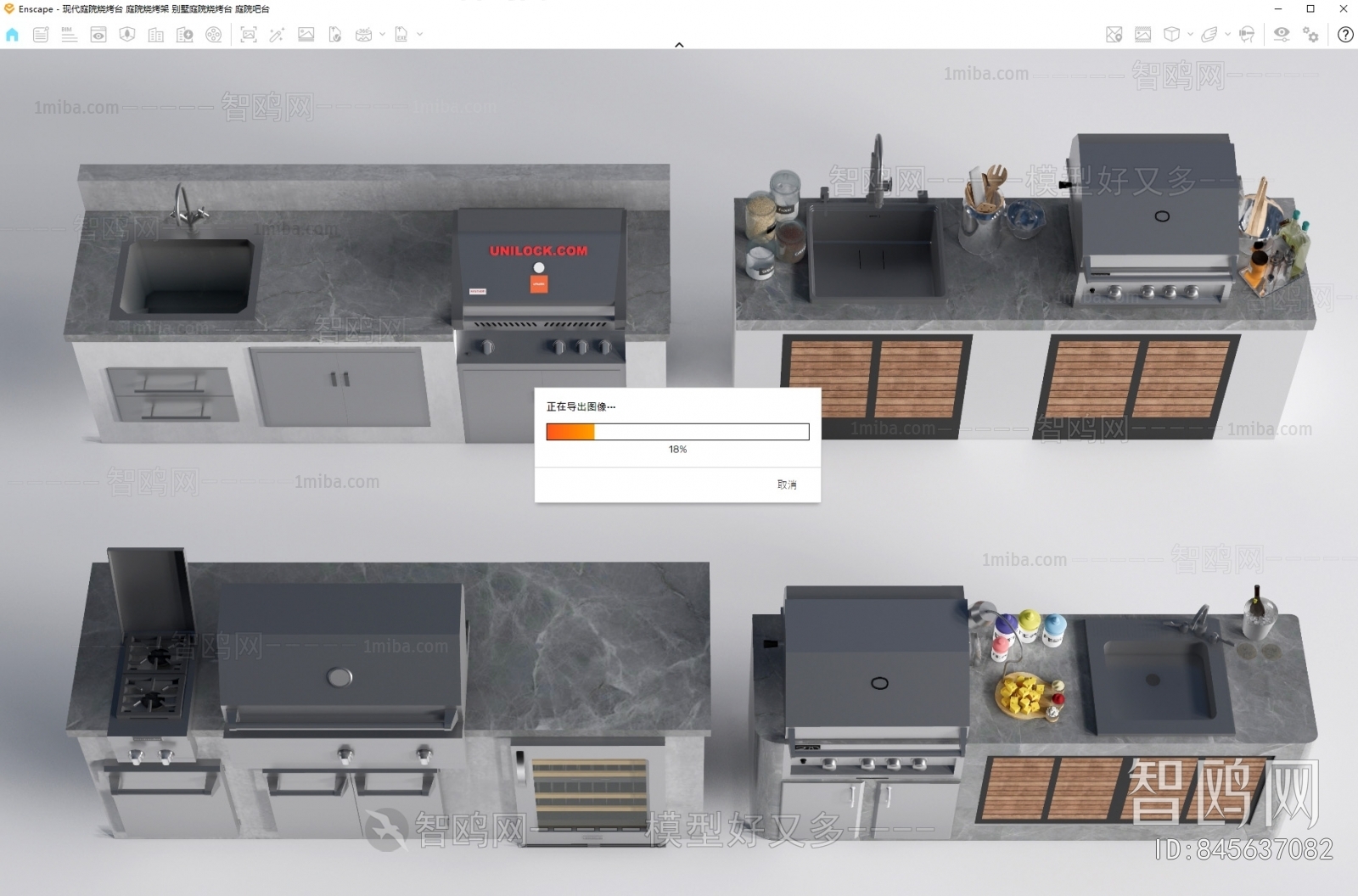Open the cube projection mode dropdown arrow
This screenshot has width=1358, height=896.
(1190, 35)
